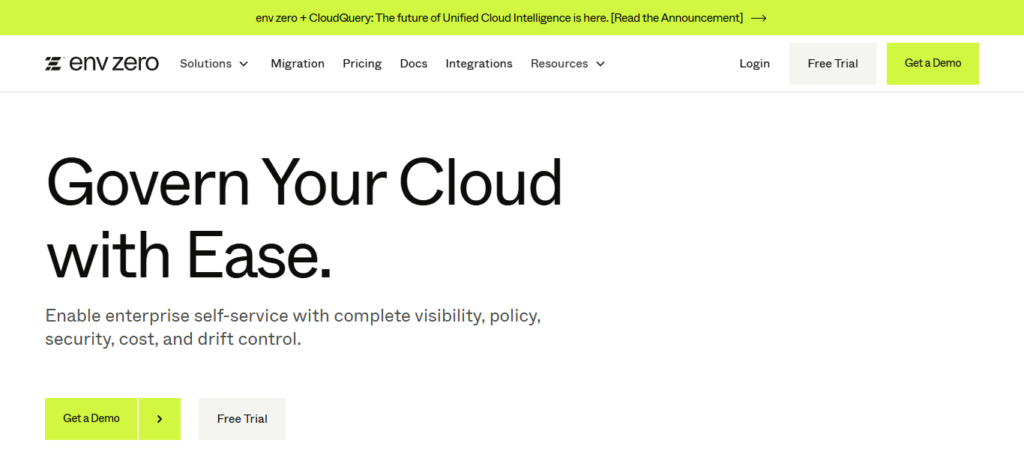Click the Login link
This screenshot has width=1024, height=455.
[x=754, y=64]
